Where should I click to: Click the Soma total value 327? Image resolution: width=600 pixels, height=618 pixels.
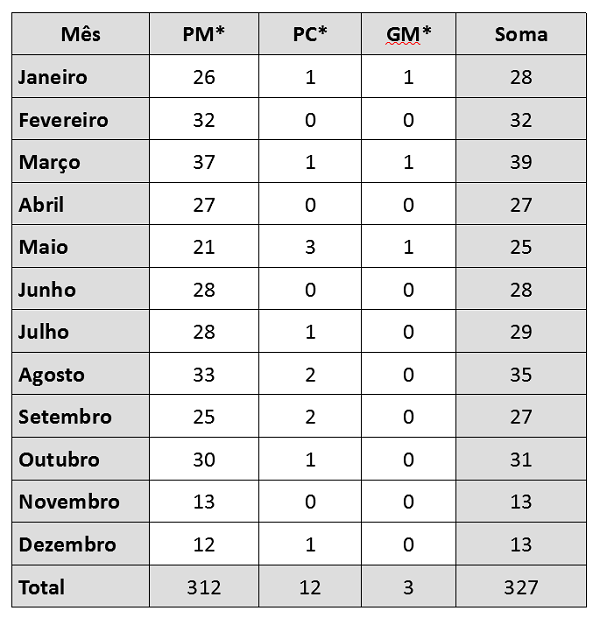click(521, 587)
